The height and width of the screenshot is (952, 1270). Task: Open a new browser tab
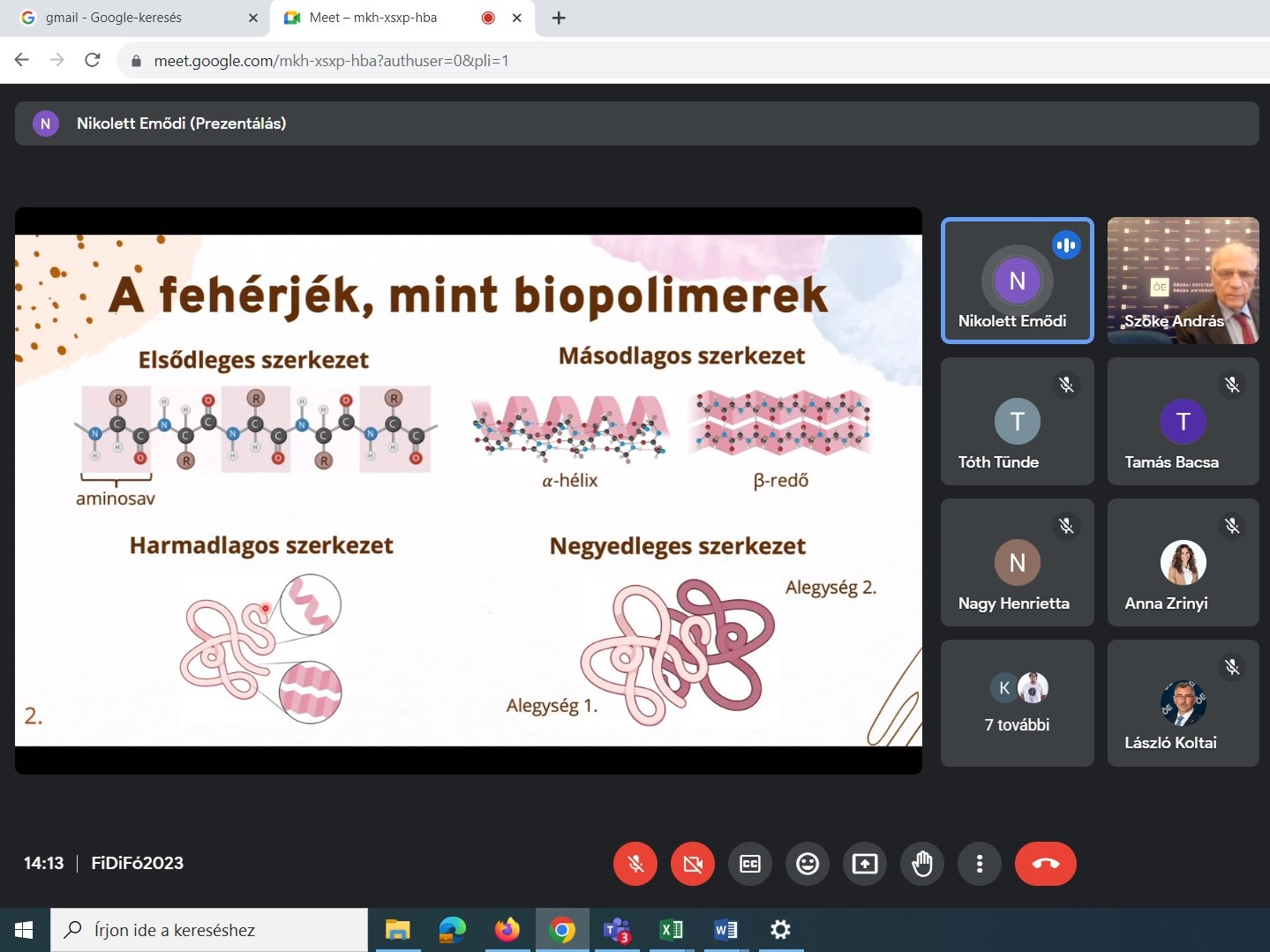(x=559, y=18)
